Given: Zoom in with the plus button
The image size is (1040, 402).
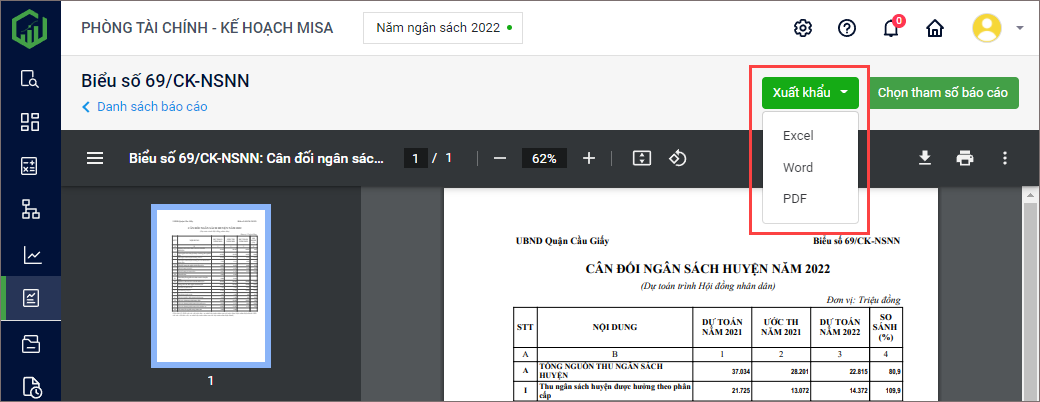Looking at the screenshot, I should pyautogui.click(x=589, y=158).
